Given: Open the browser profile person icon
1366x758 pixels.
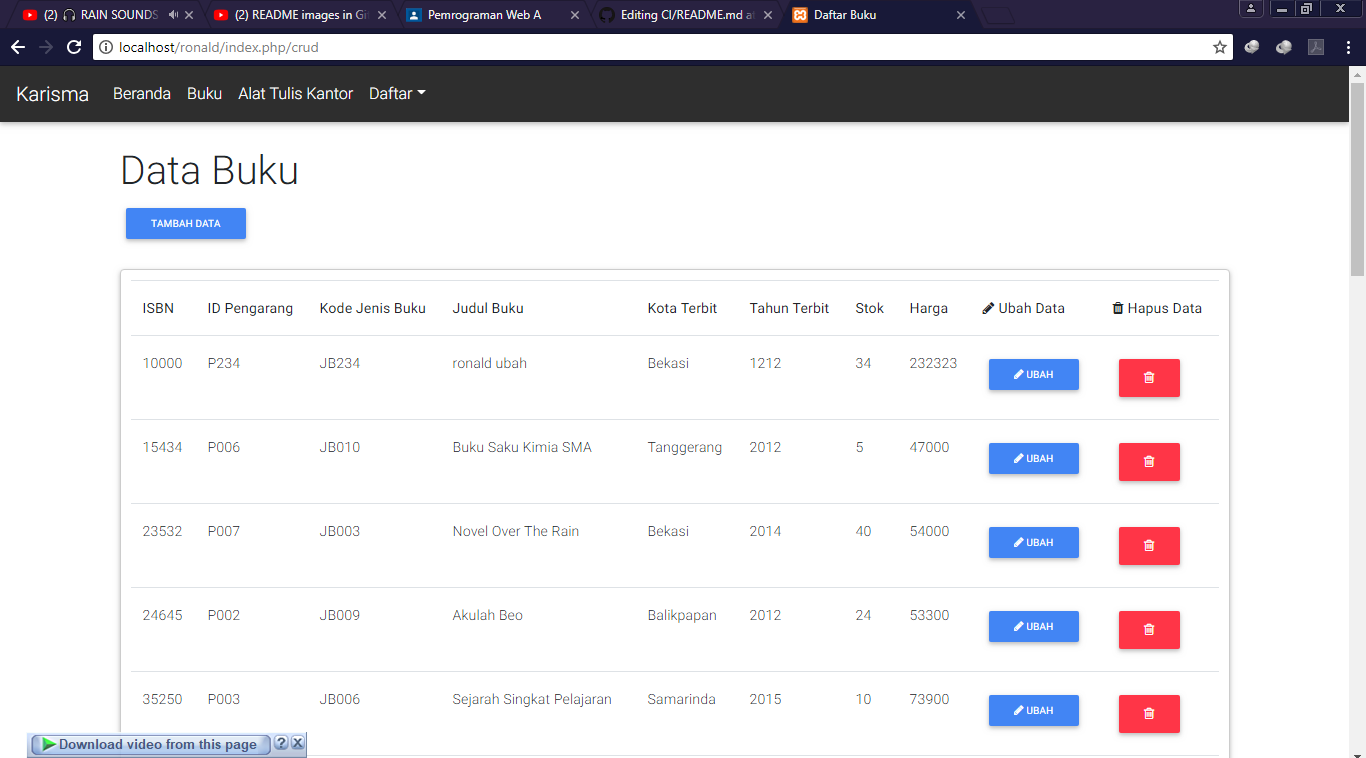Looking at the screenshot, I should coord(1251,9).
